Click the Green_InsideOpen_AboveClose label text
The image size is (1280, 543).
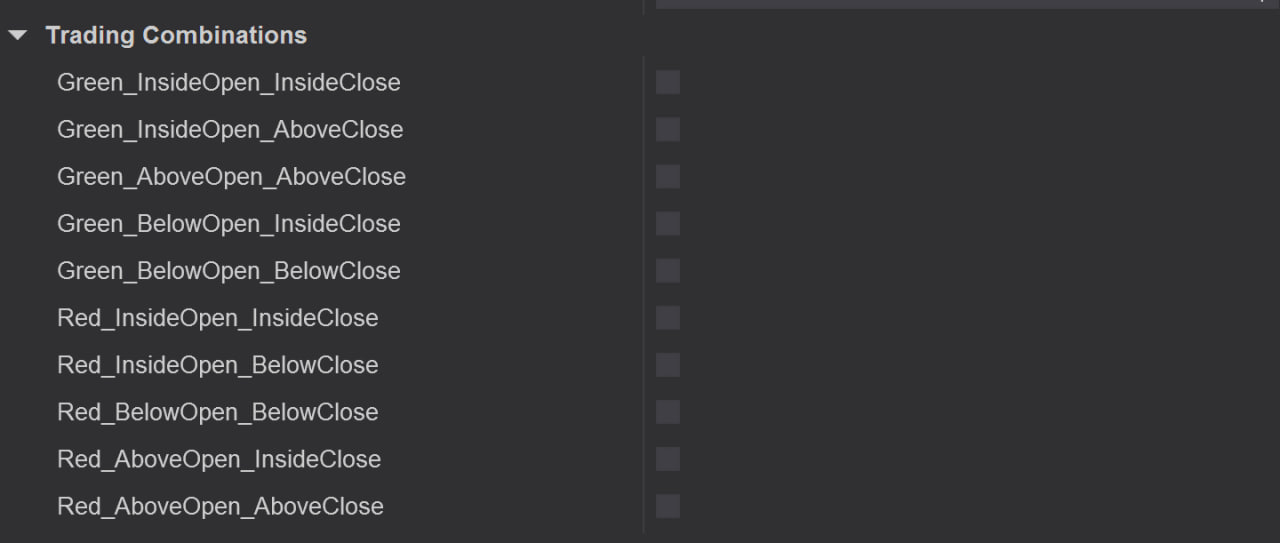click(x=230, y=130)
